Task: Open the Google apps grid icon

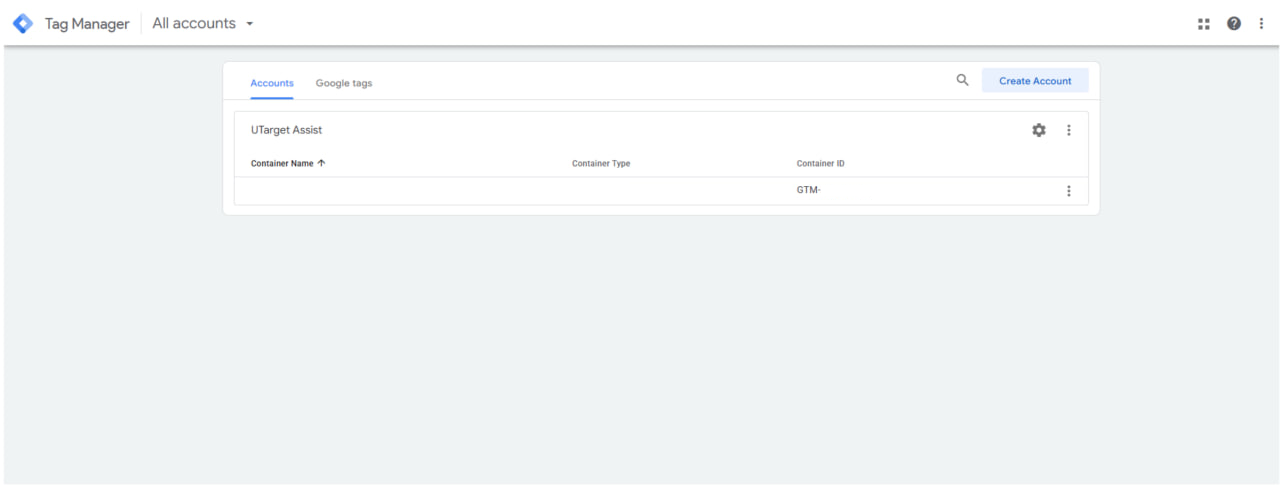Action: coord(1203,23)
